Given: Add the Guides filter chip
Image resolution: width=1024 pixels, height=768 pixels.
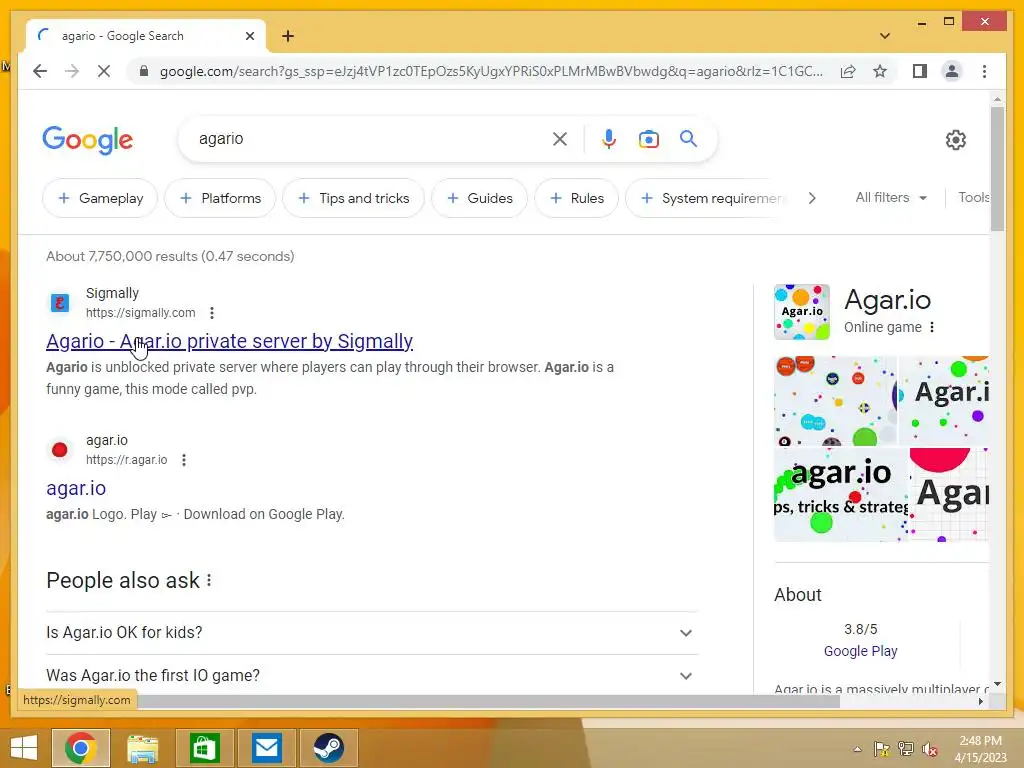Looking at the screenshot, I should tap(479, 198).
